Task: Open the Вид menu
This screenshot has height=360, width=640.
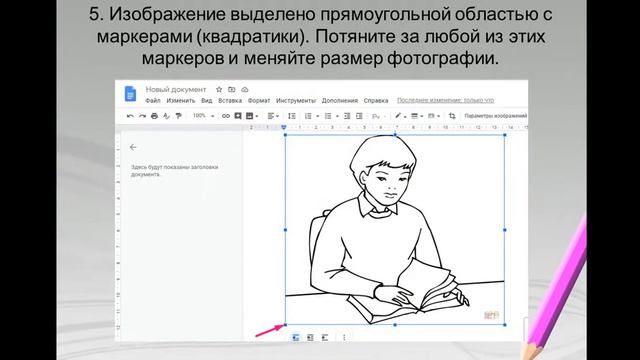Action: (207, 100)
